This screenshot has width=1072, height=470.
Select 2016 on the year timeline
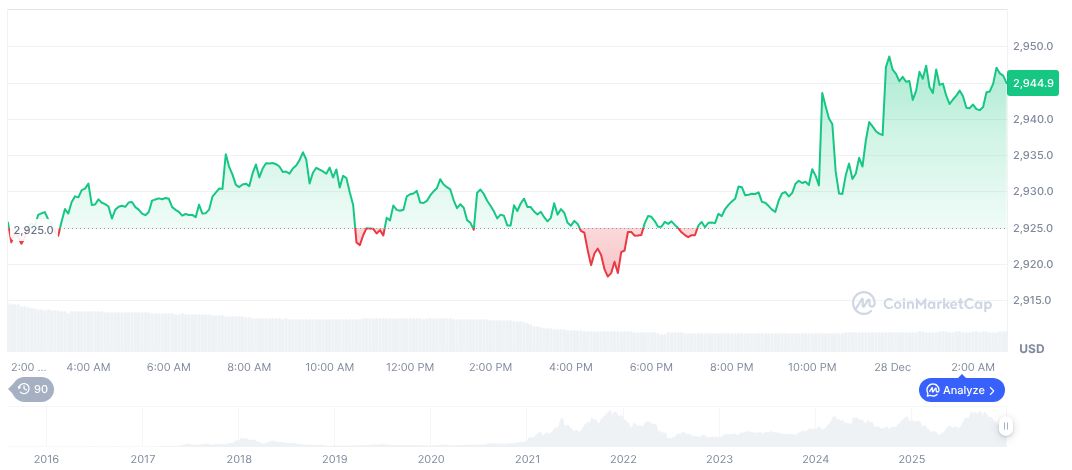[46, 459]
